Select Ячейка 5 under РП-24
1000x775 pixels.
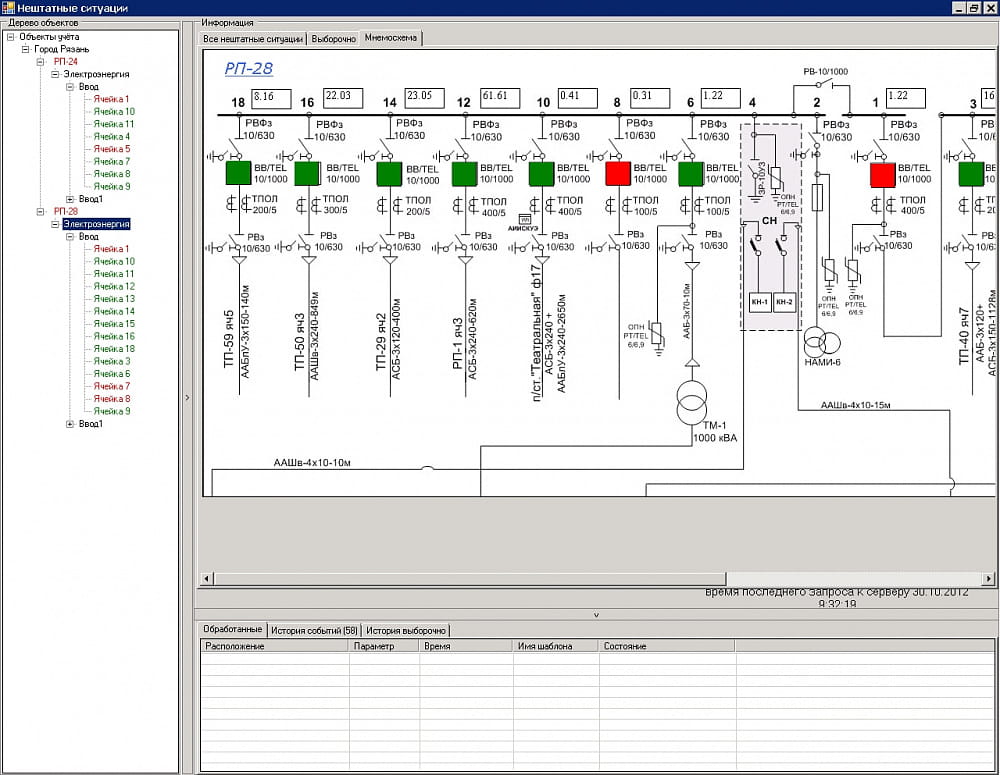point(112,149)
